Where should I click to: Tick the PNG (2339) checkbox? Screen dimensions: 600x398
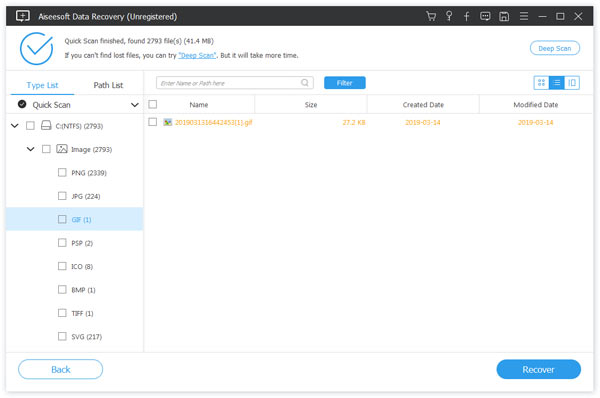click(62, 173)
